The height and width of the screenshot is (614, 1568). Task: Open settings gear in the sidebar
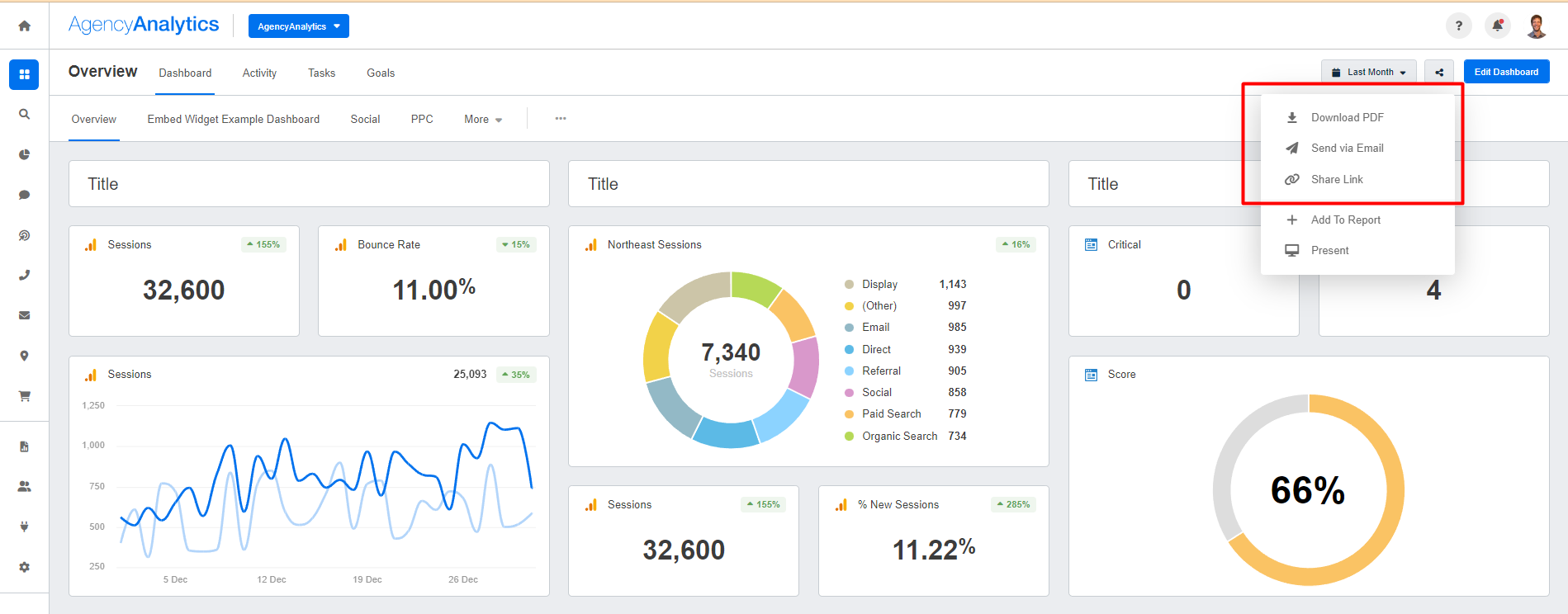25,567
